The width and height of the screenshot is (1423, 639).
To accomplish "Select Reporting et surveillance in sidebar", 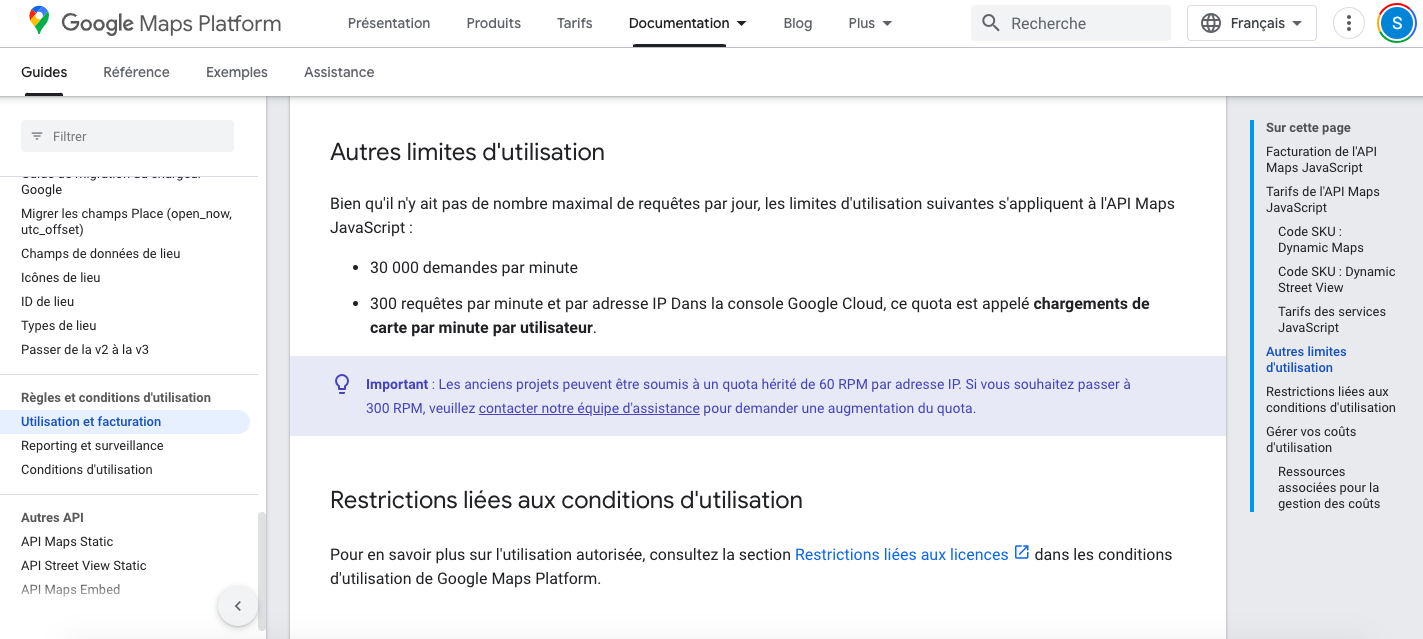I will [x=92, y=446].
